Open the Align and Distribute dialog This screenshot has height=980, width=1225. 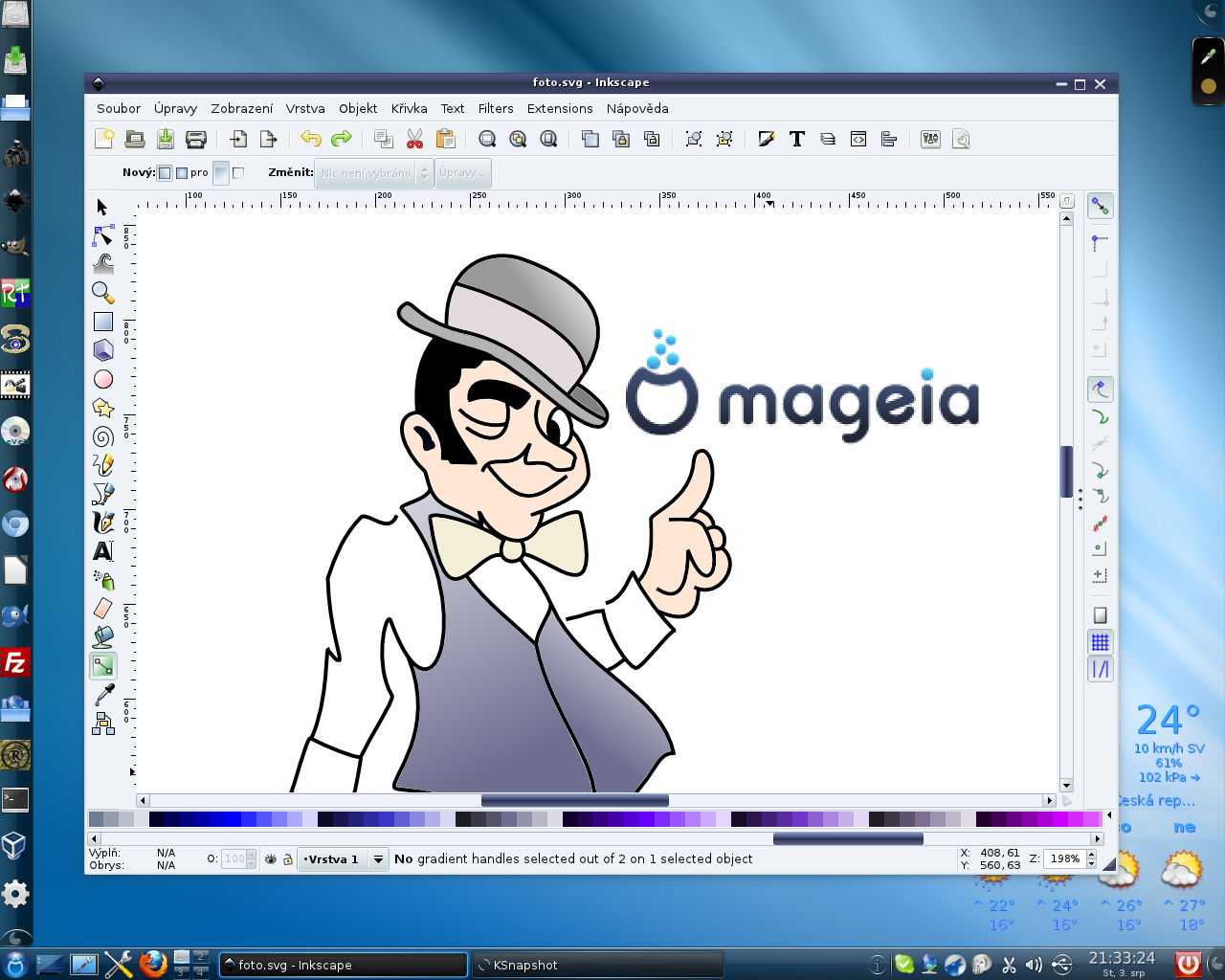[889, 140]
